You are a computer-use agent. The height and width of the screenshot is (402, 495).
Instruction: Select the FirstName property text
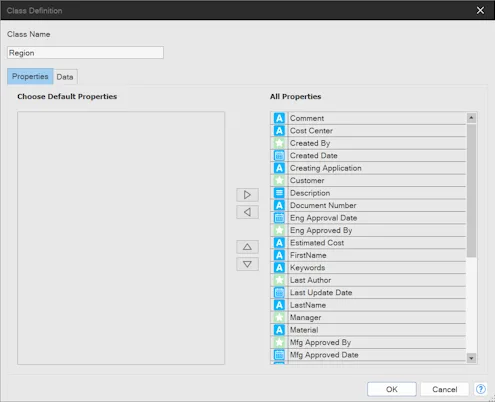[308, 255]
